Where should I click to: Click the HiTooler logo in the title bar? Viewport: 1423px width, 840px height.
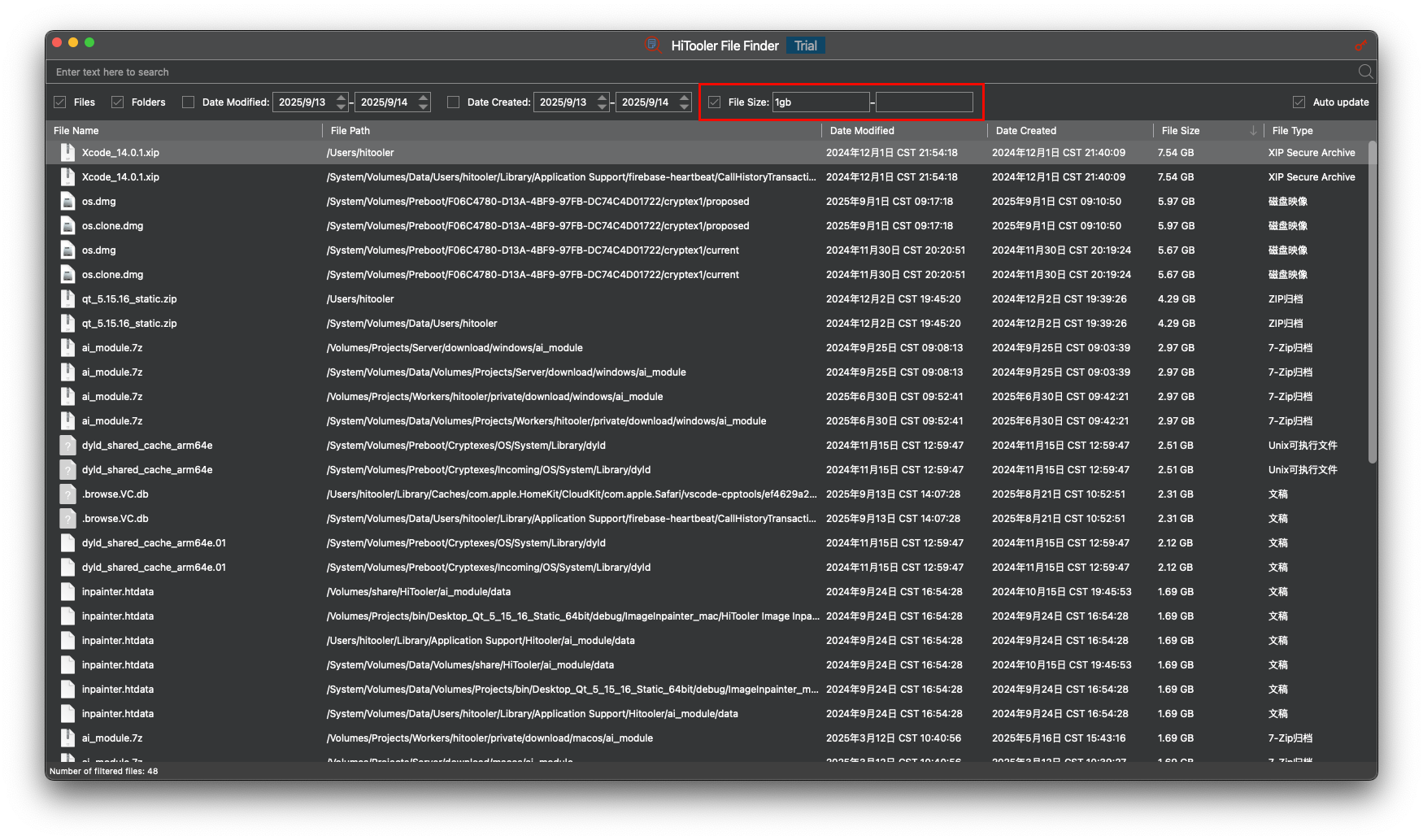pos(651,45)
